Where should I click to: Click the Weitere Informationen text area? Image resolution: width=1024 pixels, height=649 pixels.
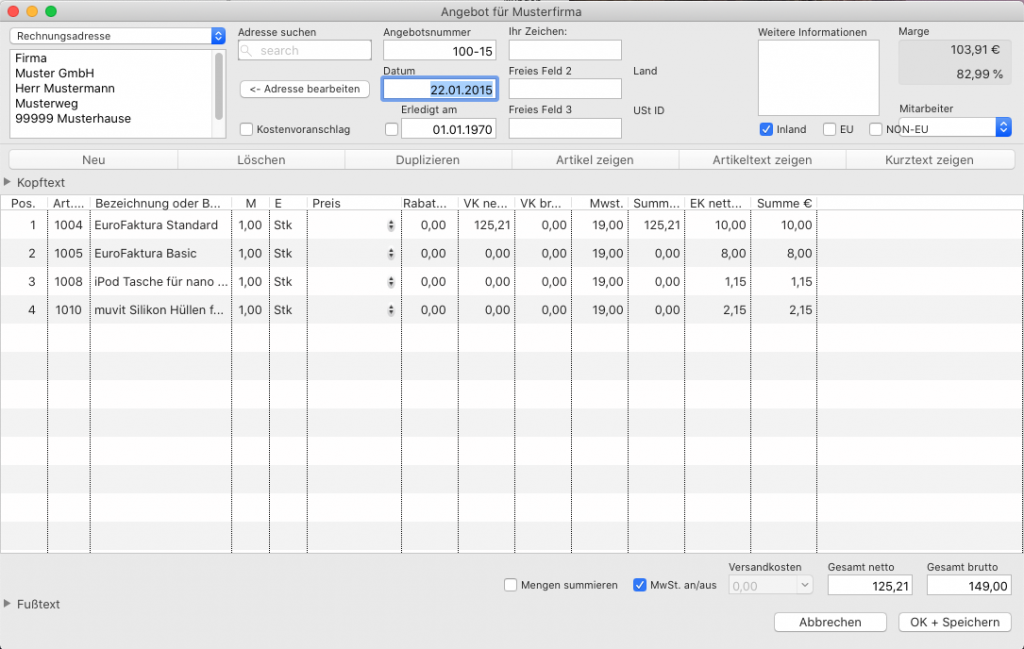818,78
